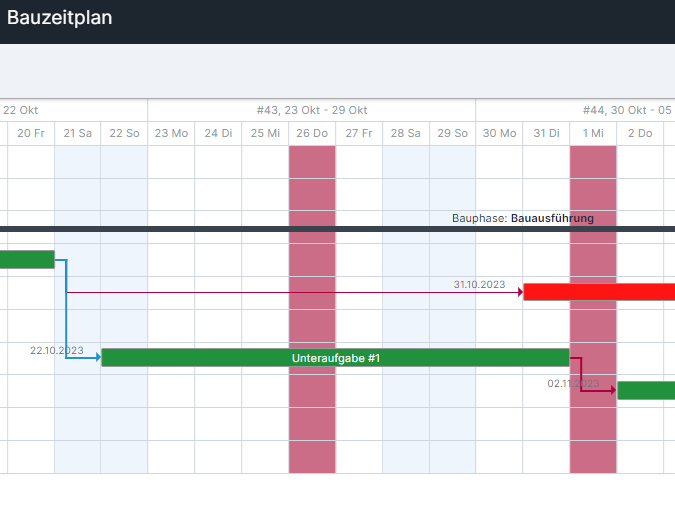
Task: Click the green bar ending on 20 Fr
Action: coord(27,260)
